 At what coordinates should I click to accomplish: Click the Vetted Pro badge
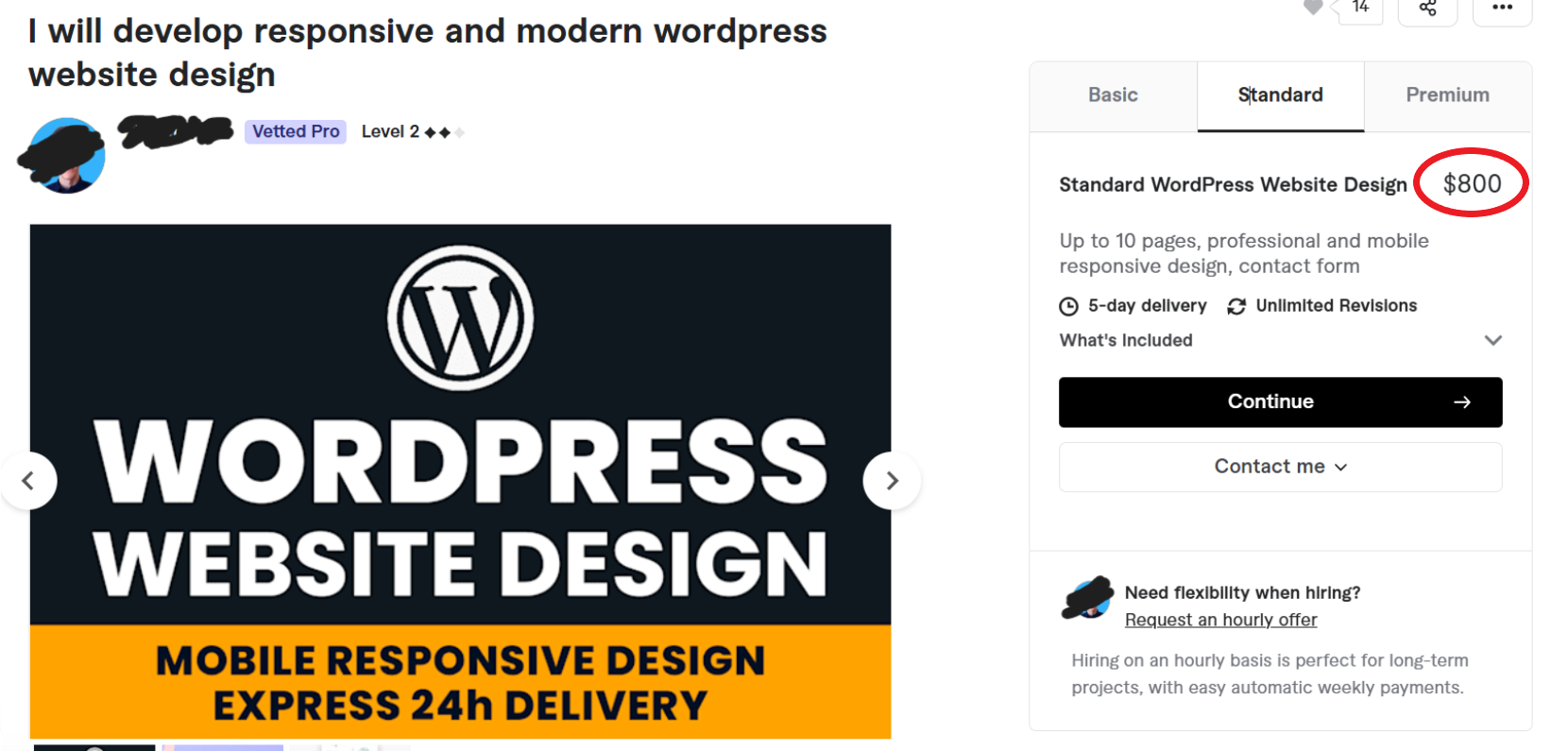tap(296, 131)
